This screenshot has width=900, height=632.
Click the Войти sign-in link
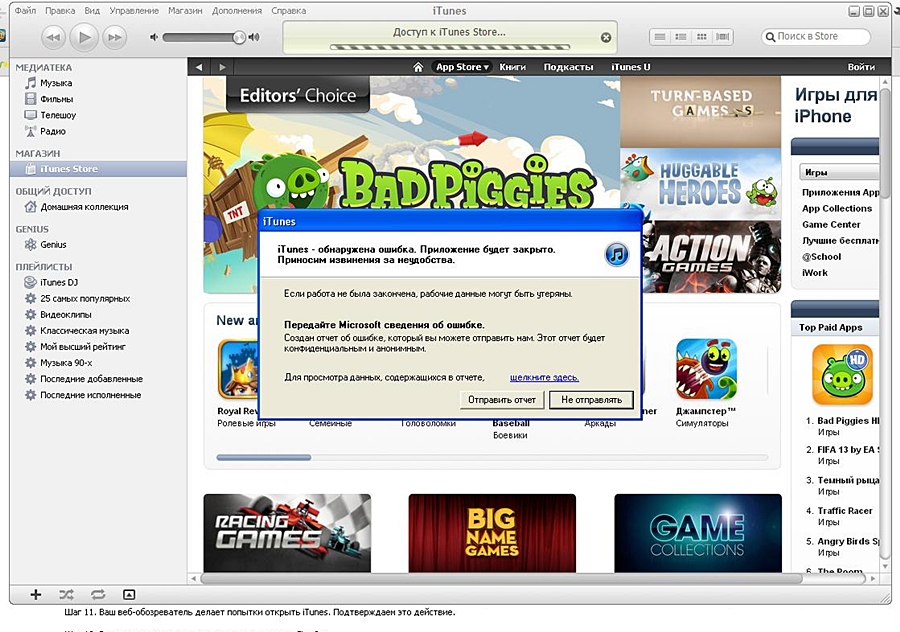coord(861,67)
